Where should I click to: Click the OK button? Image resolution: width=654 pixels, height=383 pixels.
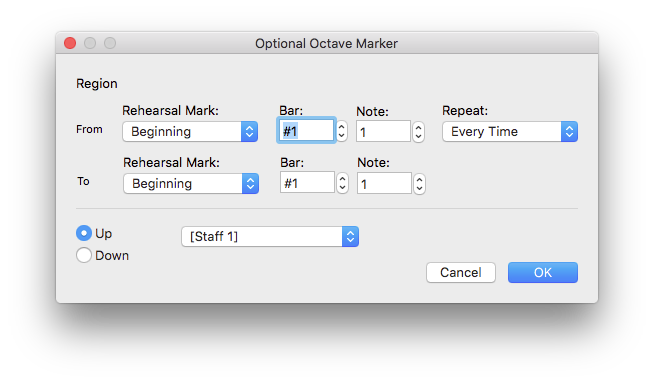click(543, 272)
